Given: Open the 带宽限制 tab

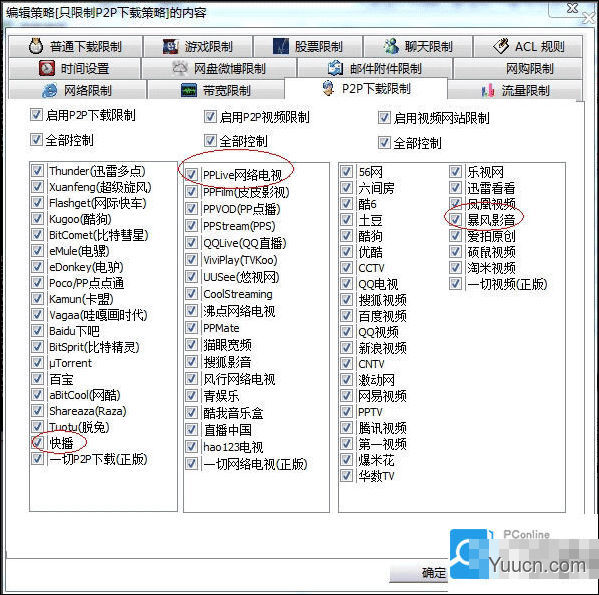Looking at the screenshot, I should tap(215, 91).
